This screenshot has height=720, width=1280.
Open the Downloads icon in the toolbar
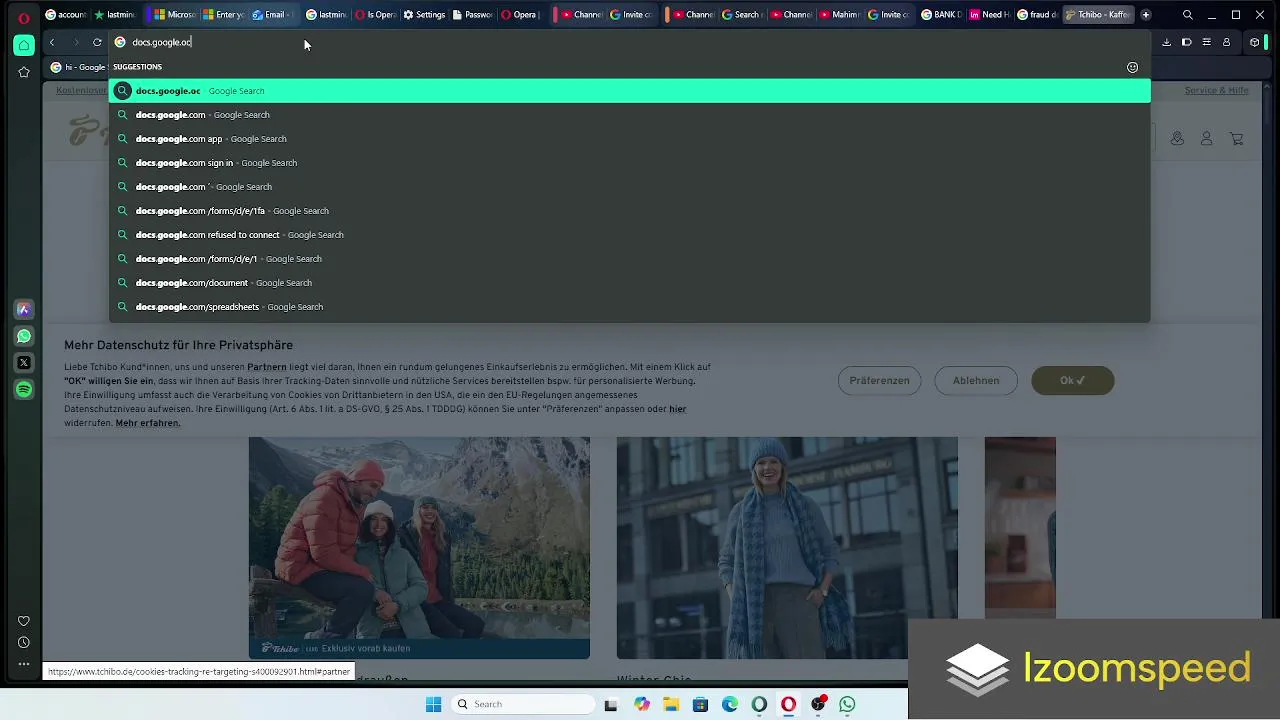coord(1166,42)
